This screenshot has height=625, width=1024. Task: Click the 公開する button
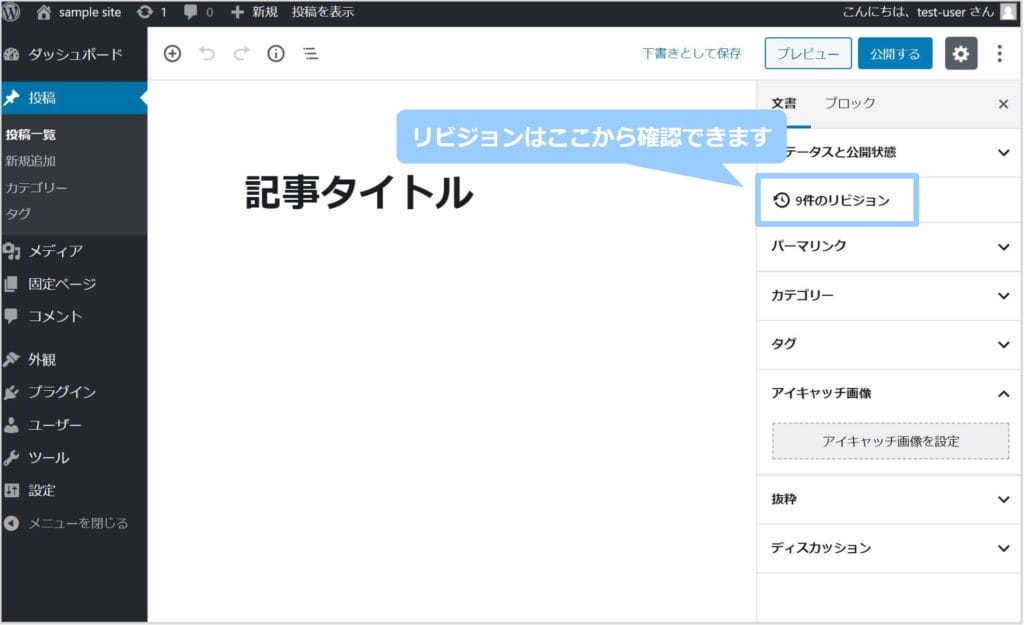[x=895, y=53]
